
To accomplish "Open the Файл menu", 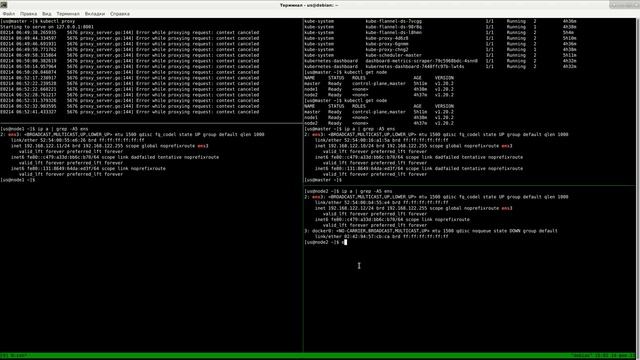I will [9, 14].
